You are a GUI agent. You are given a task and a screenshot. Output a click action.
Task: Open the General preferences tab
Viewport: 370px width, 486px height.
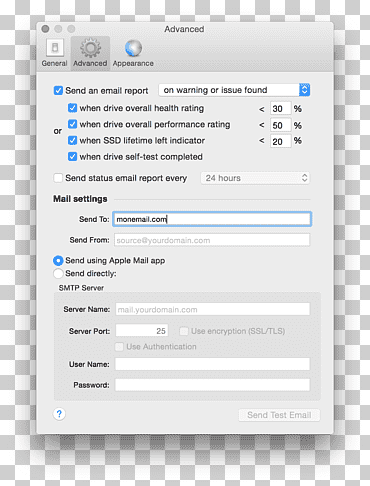click(x=55, y=53)
